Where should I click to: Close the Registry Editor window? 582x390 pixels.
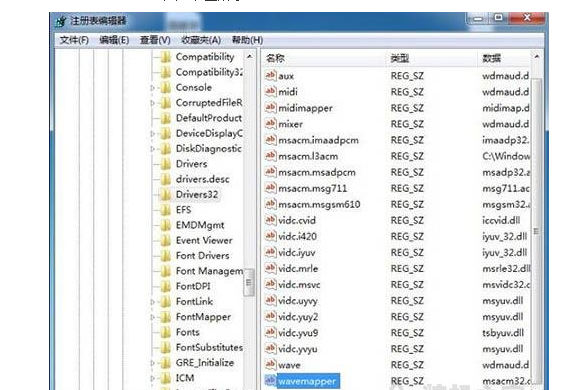click(x=527, y=17)
